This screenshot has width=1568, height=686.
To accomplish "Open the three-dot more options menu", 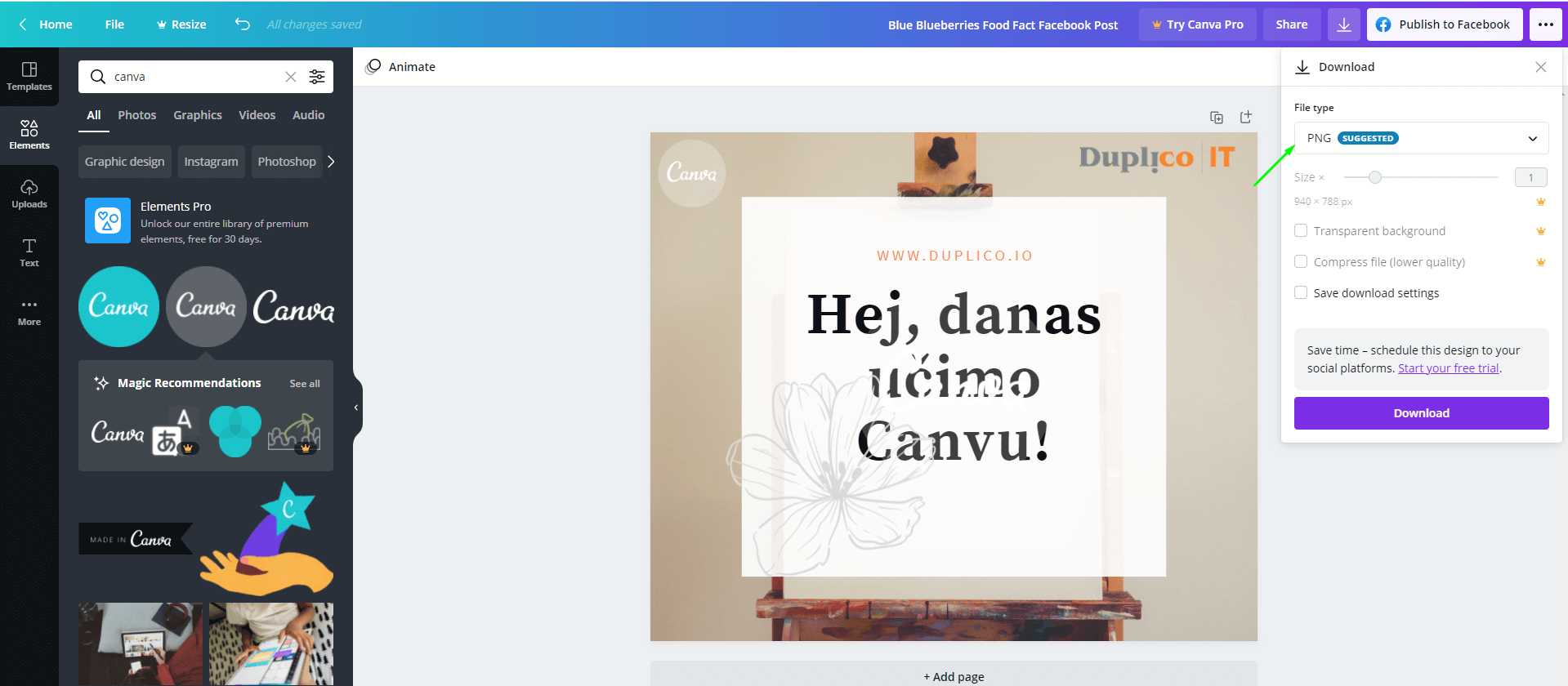I will click(1545, 24).
